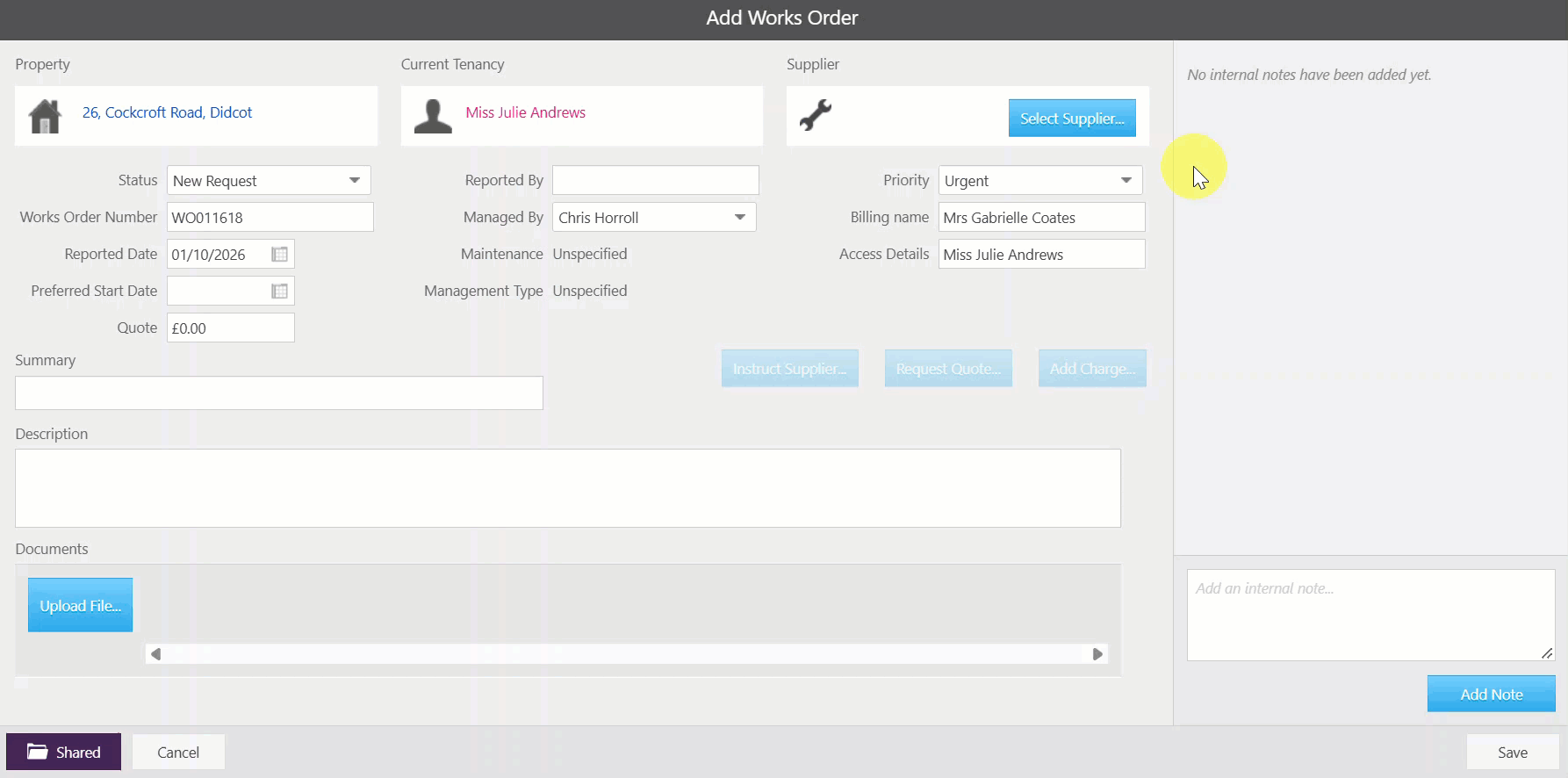Click the internal note text area
The image size is (1568, 778).
click(1370, 615)
